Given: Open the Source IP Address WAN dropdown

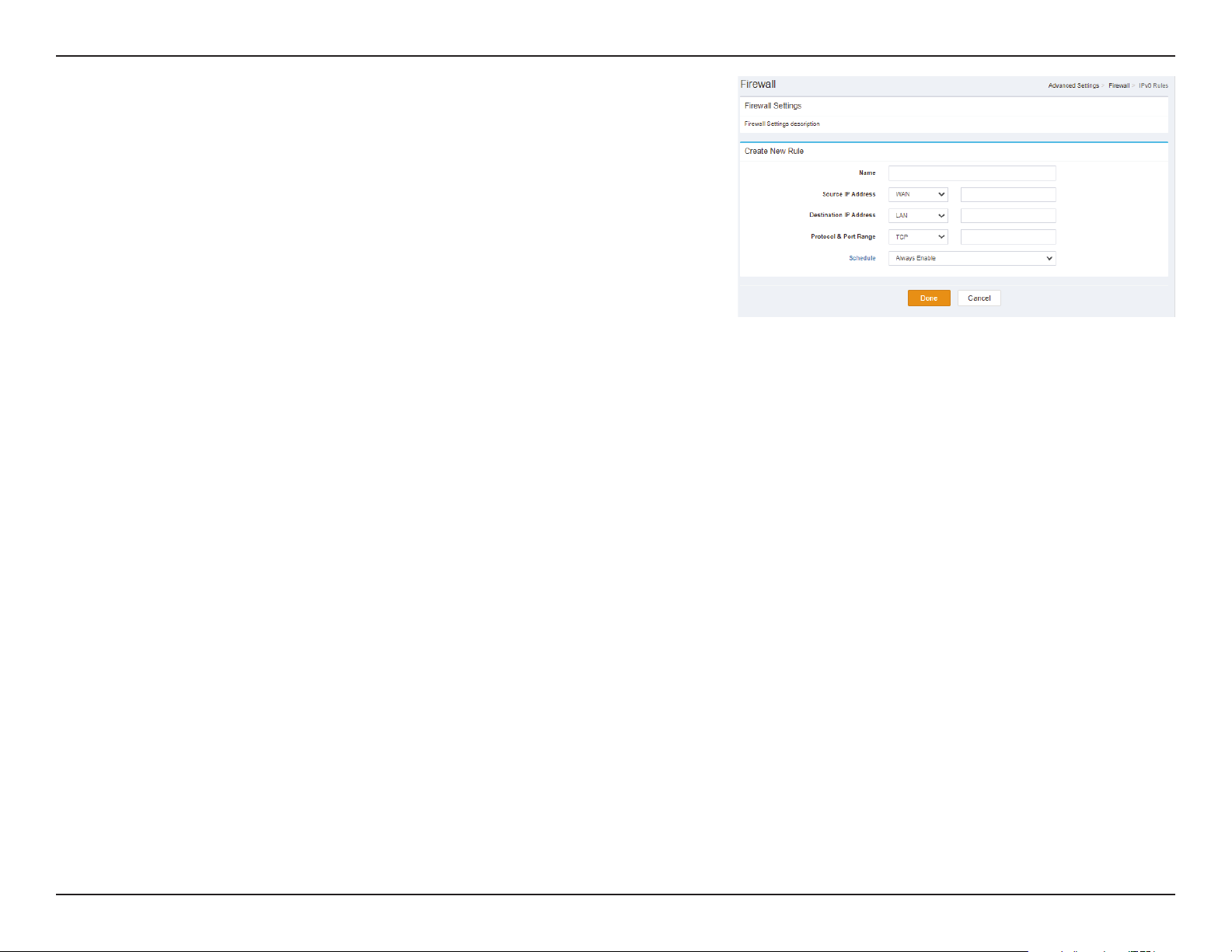Looking at the screenshot, I should pyautogui.click(x=918, y=194).
